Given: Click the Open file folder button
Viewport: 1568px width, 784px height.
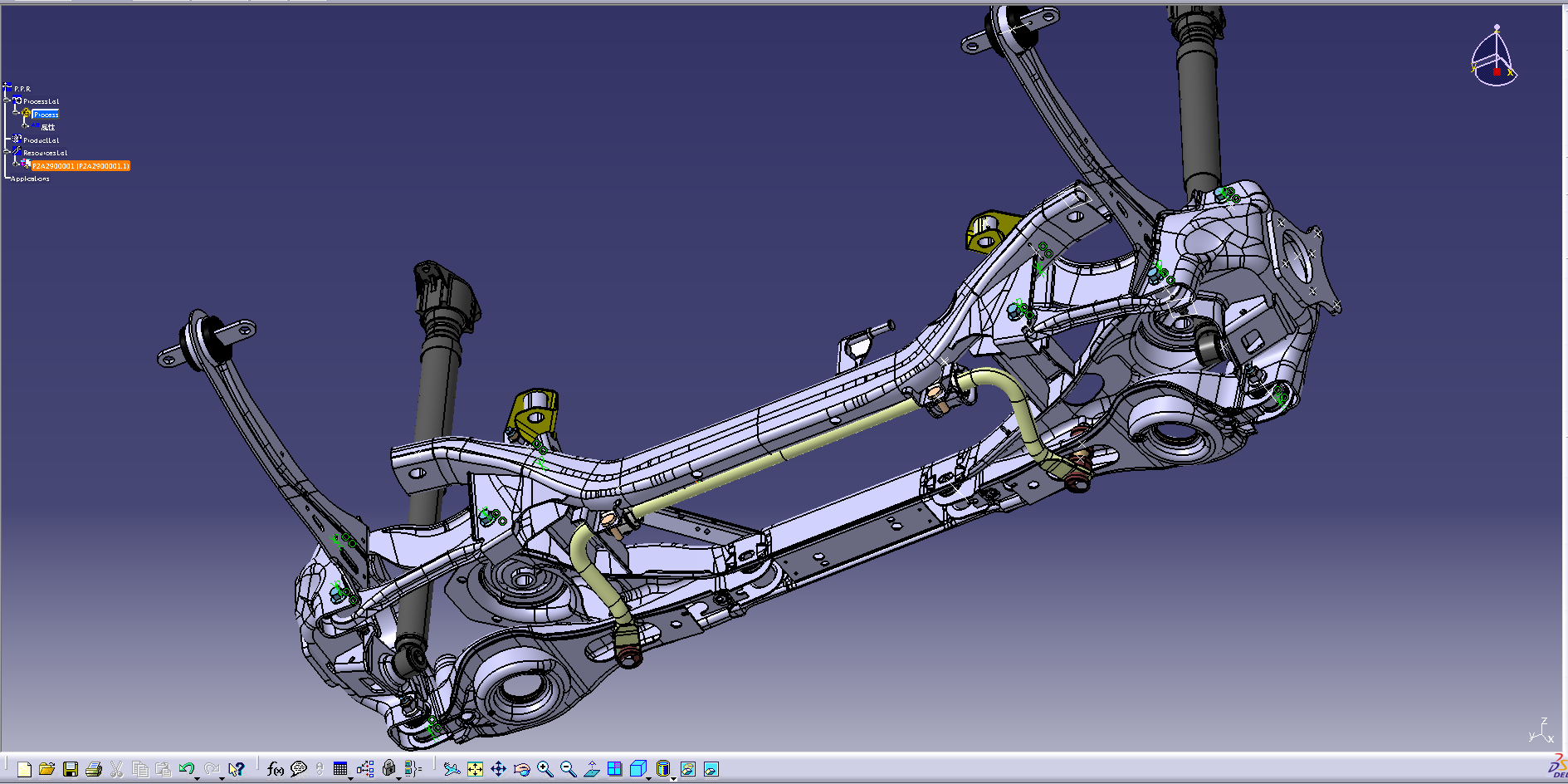Looking at the screenshot, I should pos(46,769).
